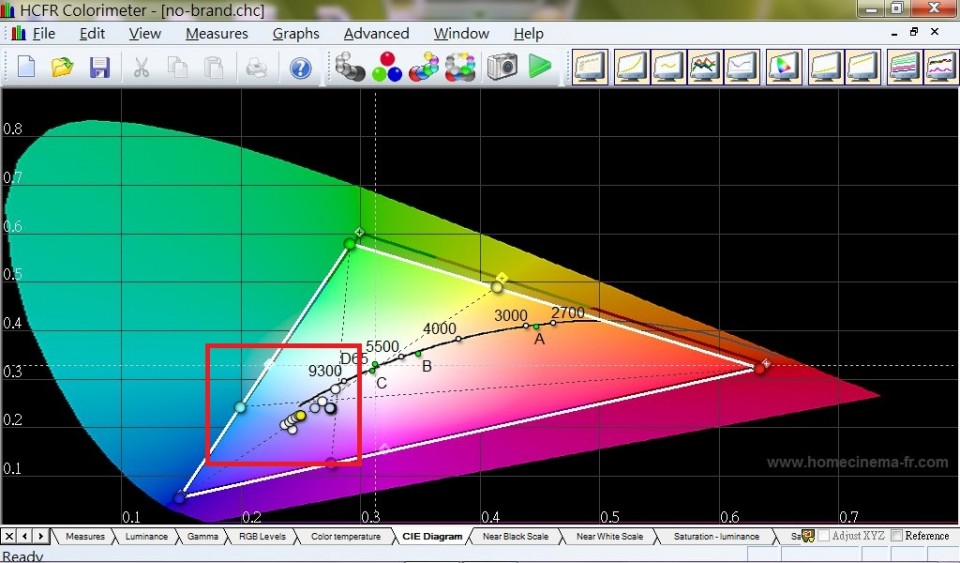The width and height of the screenshot is (960, 563).
Task: Create a new document with toolbar icon
Action: point(26,67)
